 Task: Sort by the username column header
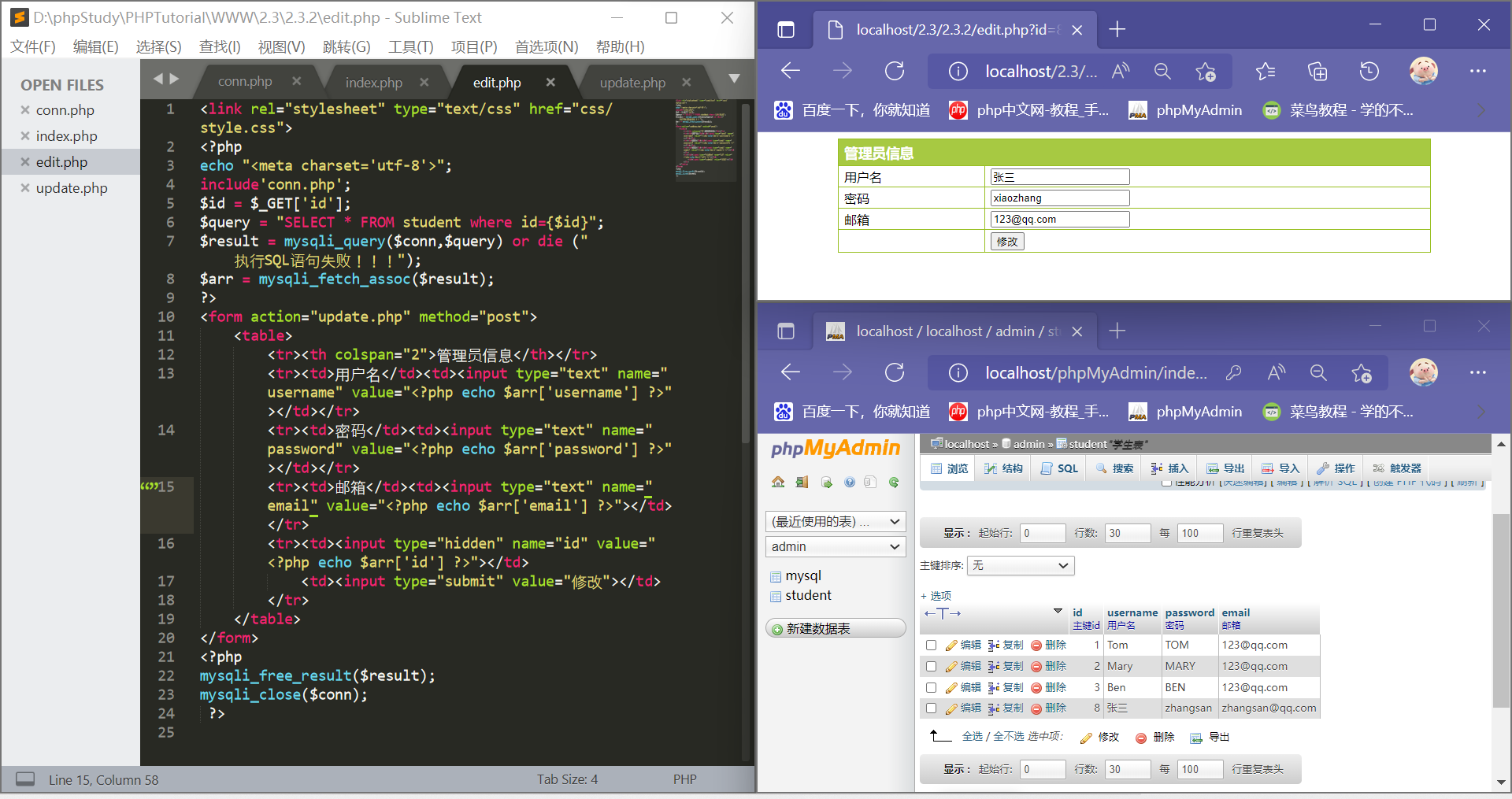1132,612
